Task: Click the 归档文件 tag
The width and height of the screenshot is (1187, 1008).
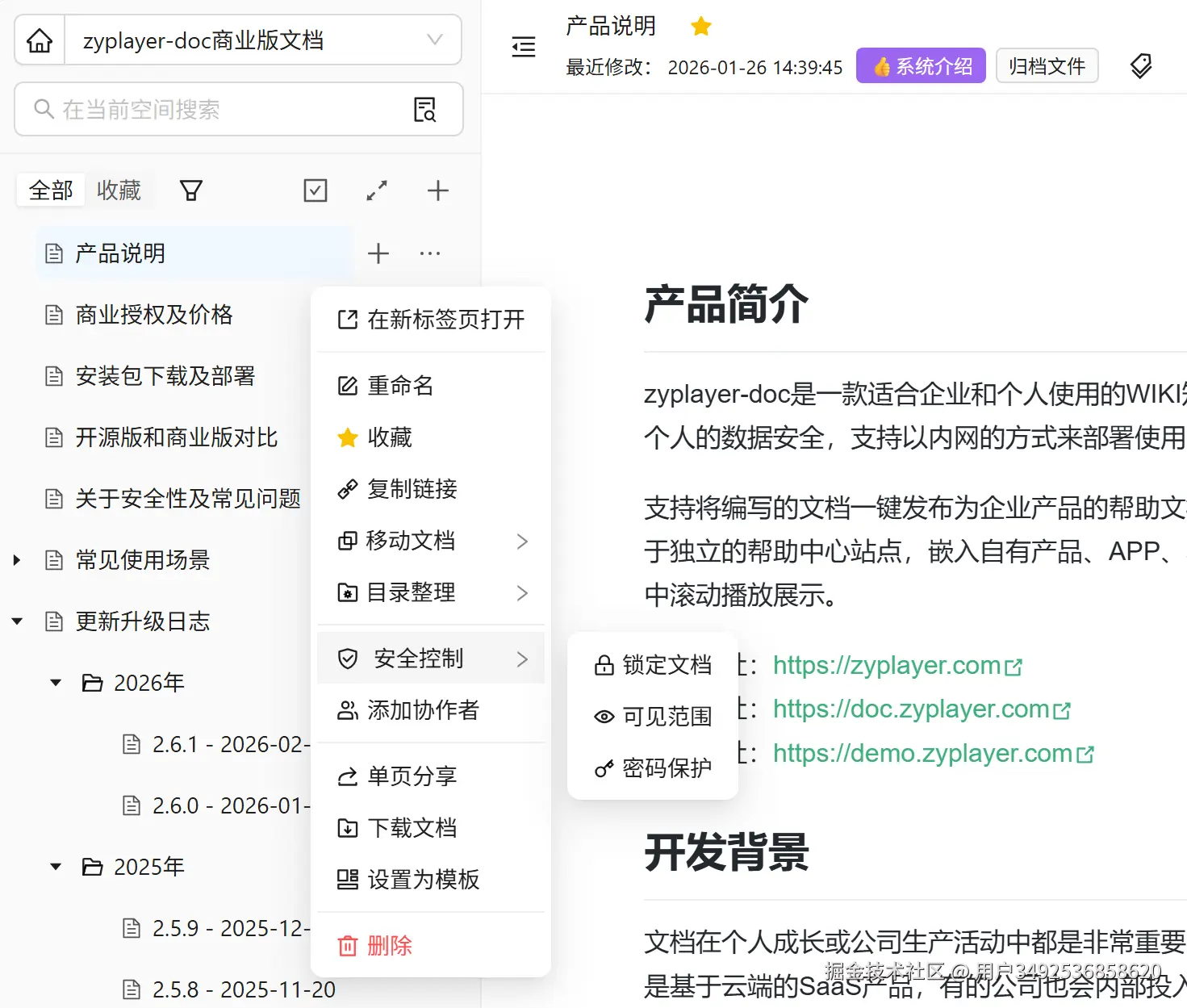Action: click(x=1047, y=66)
